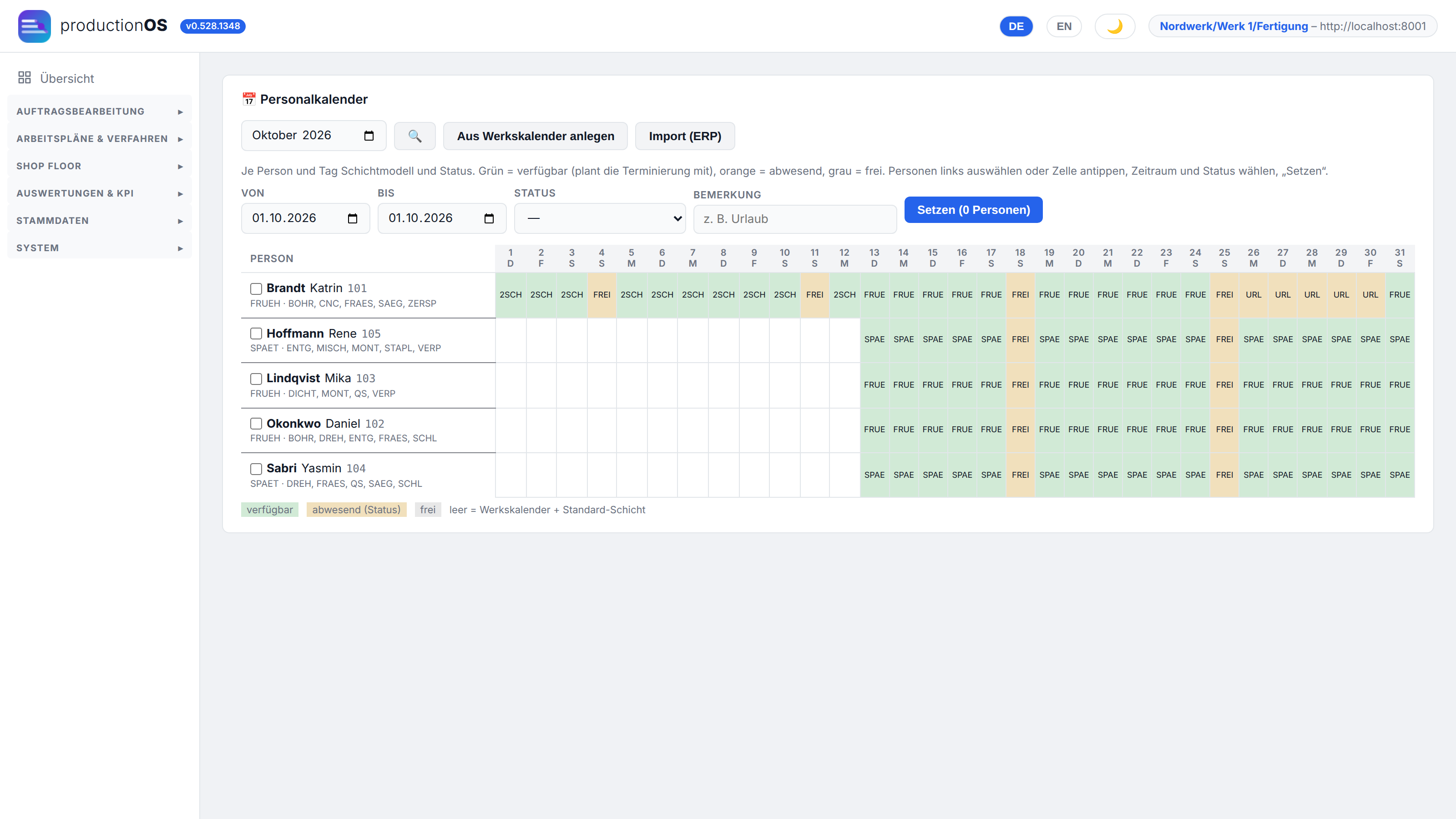Click Aus Werkskalender anlegen button
Viewport: 1456px width, 819px height.
(535, 136)
